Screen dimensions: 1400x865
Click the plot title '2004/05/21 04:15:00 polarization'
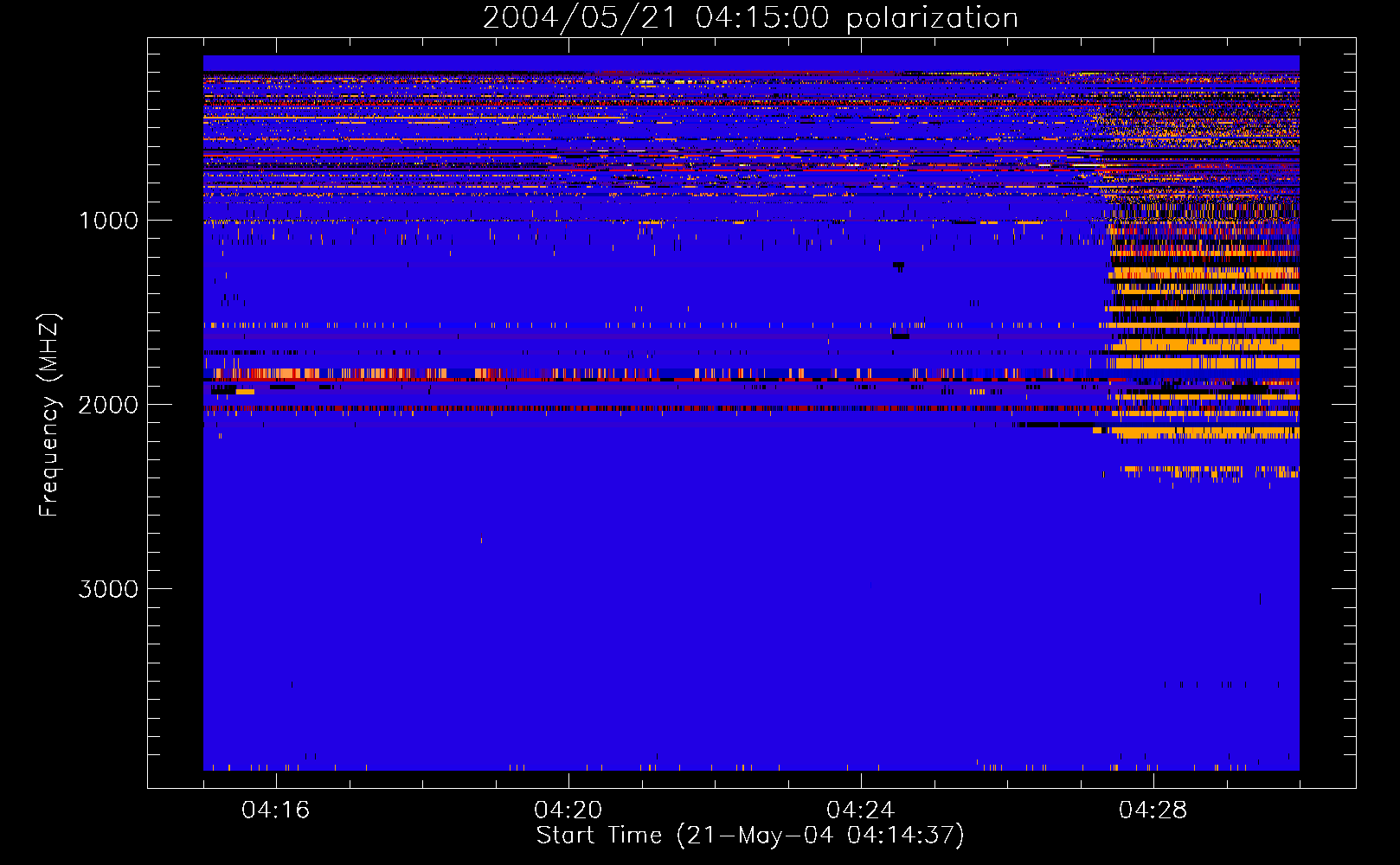coord(750,18)
